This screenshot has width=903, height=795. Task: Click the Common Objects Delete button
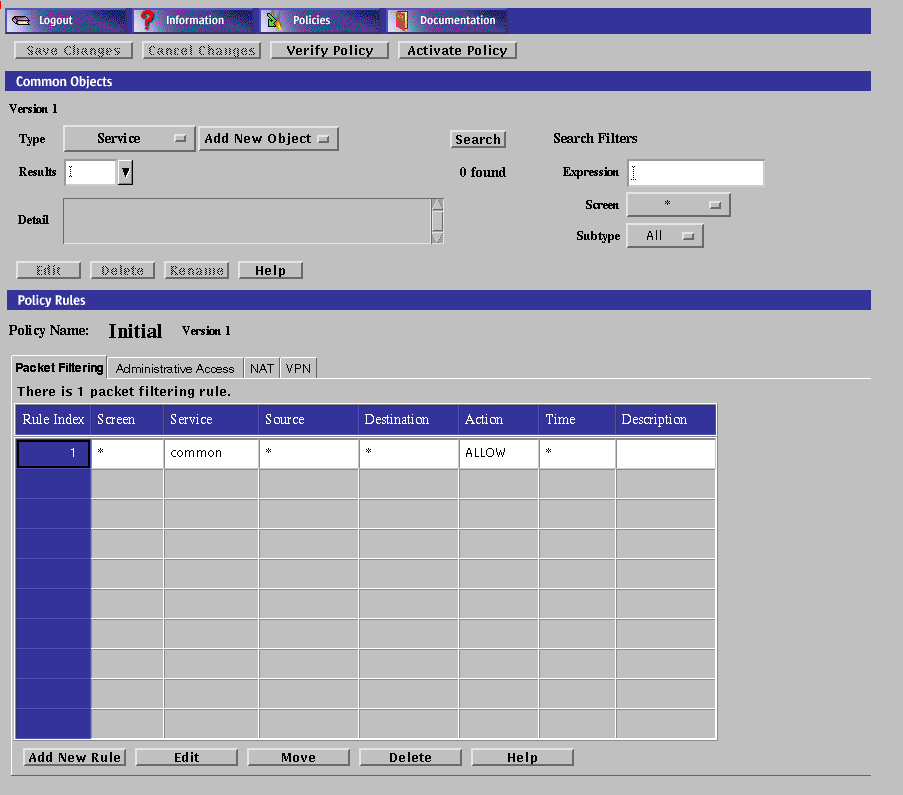123,270
